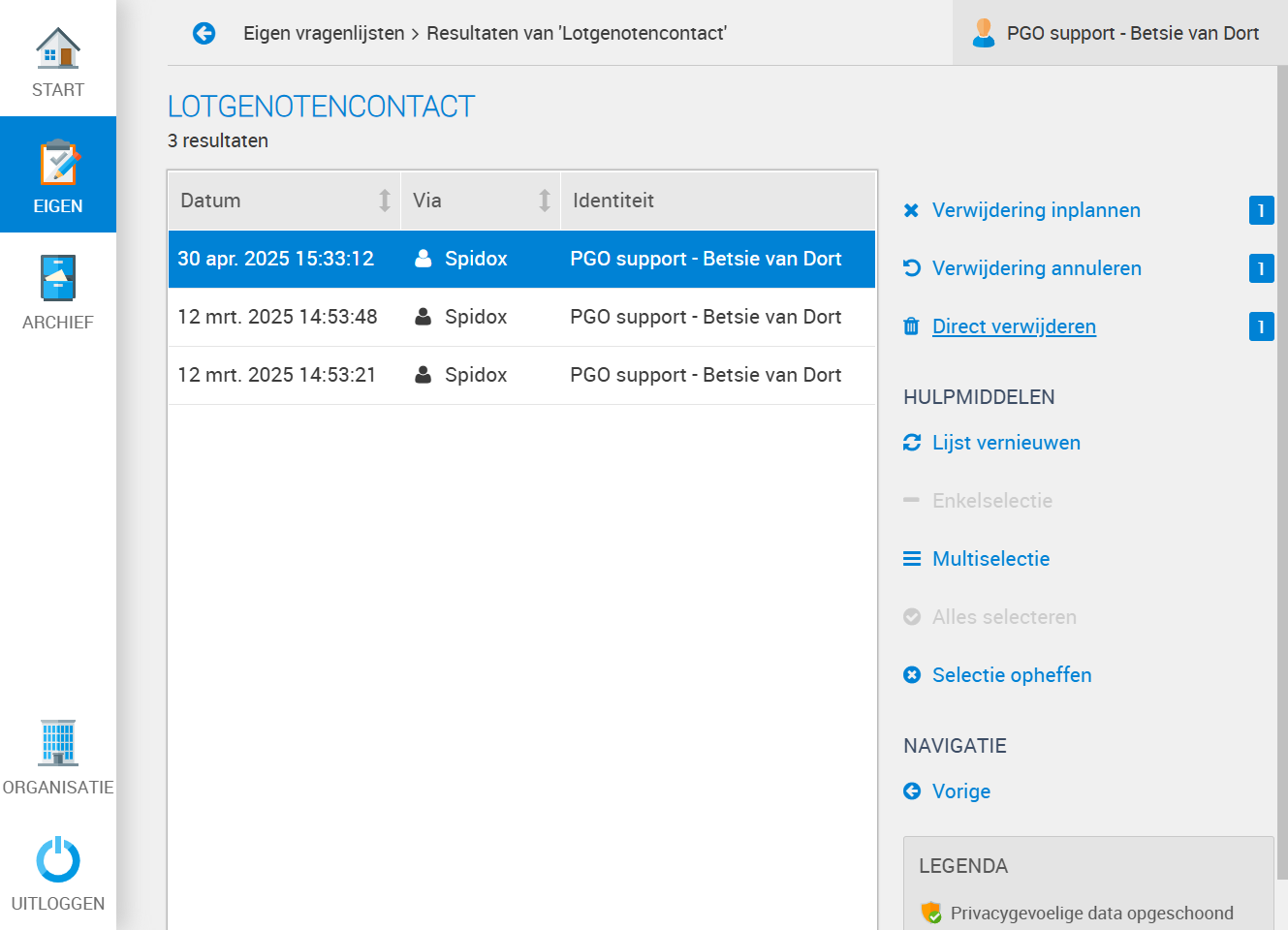
Task: Select the row dated 12 mrt. 2025 14:53:21
Action: click(x=521, y=375)
